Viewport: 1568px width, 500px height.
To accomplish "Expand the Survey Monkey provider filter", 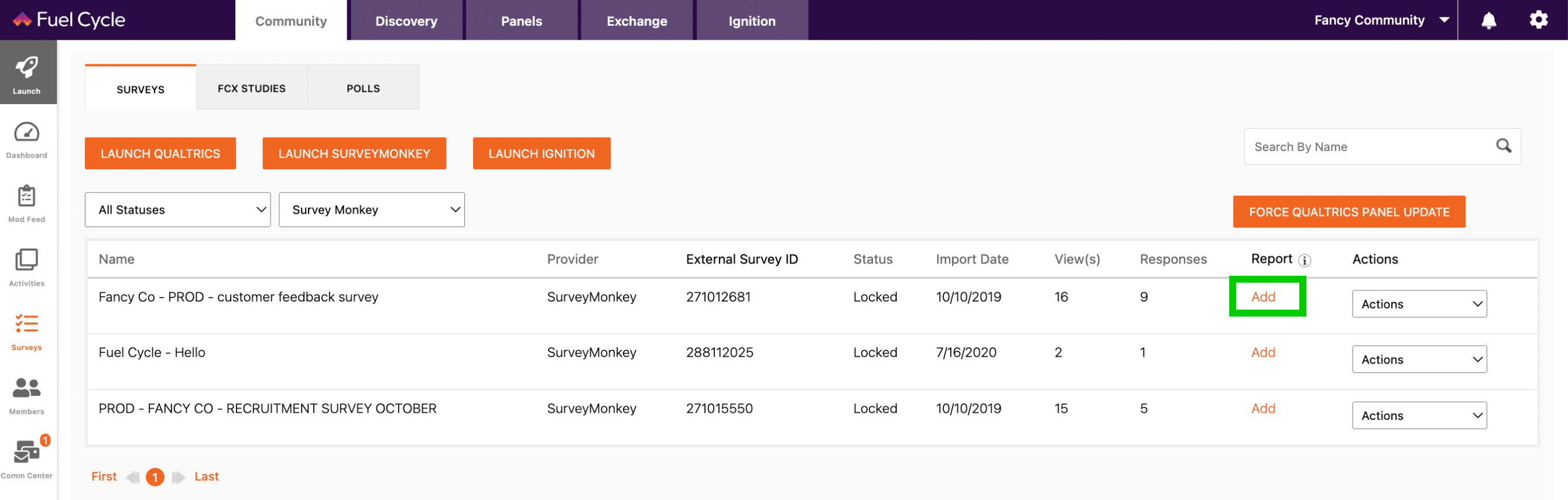I will (371, 210).
